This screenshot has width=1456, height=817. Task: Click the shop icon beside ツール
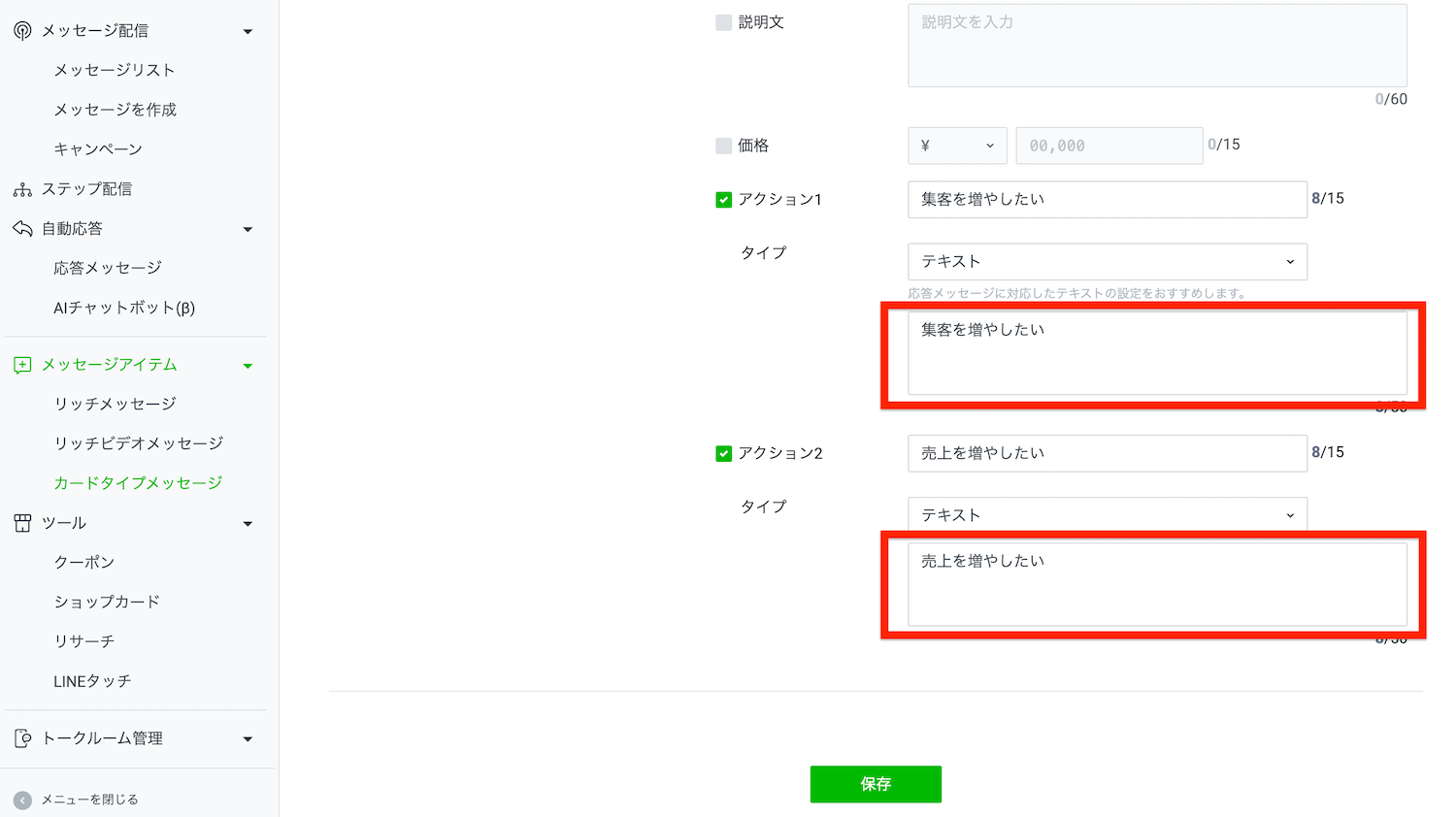point(22,523)
